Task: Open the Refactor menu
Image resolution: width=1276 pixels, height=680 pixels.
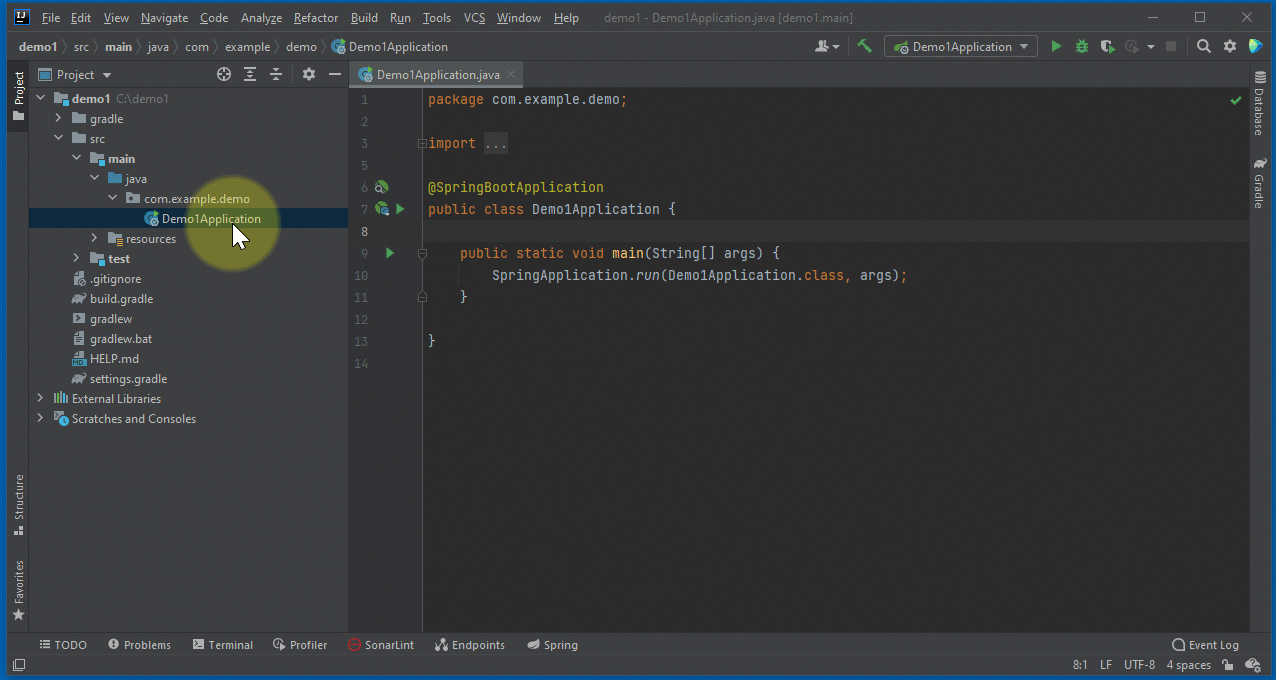Action: tap(315, 17)
